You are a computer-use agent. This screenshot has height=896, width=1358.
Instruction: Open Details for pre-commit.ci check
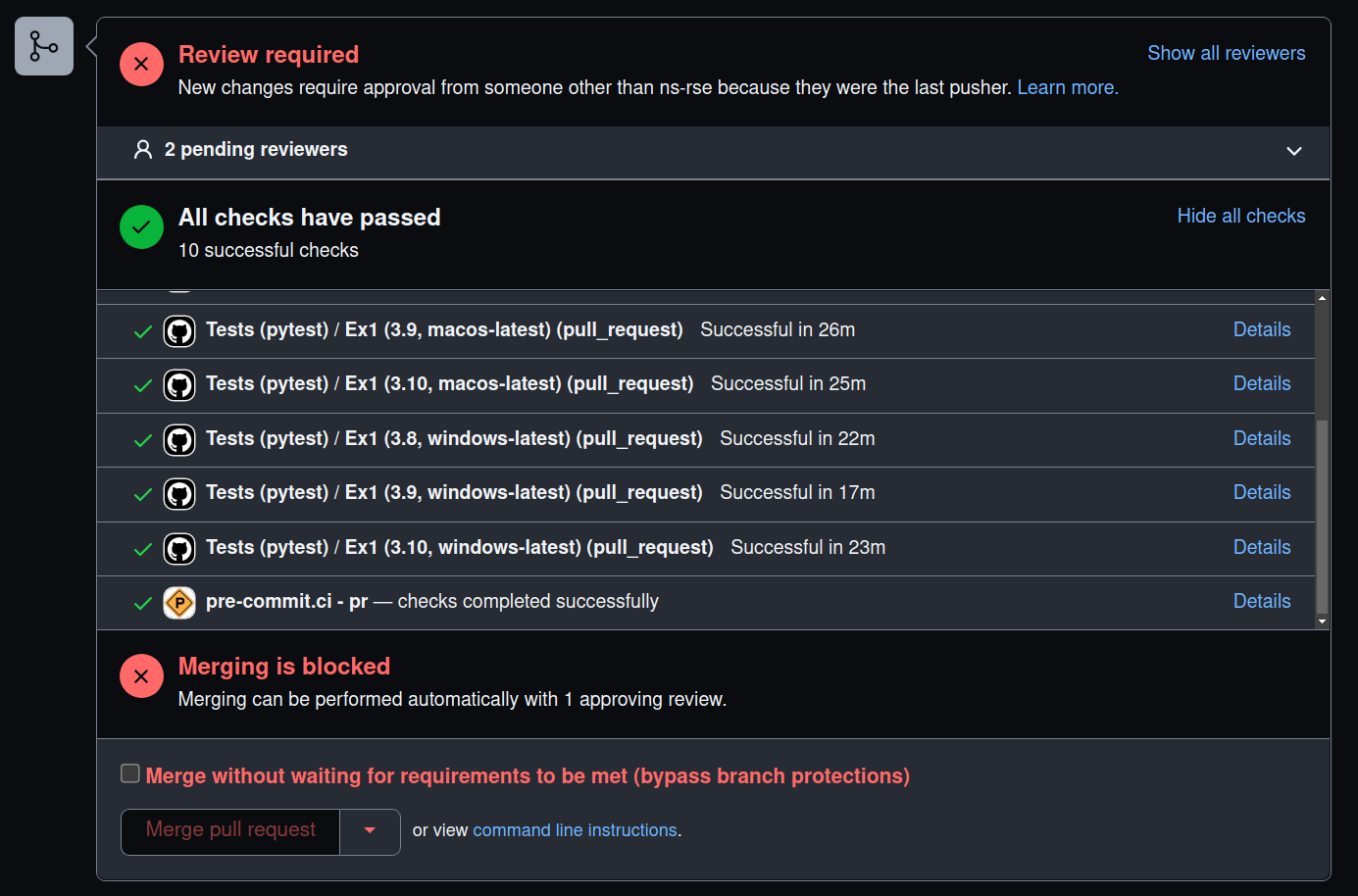coord(1262,601)
